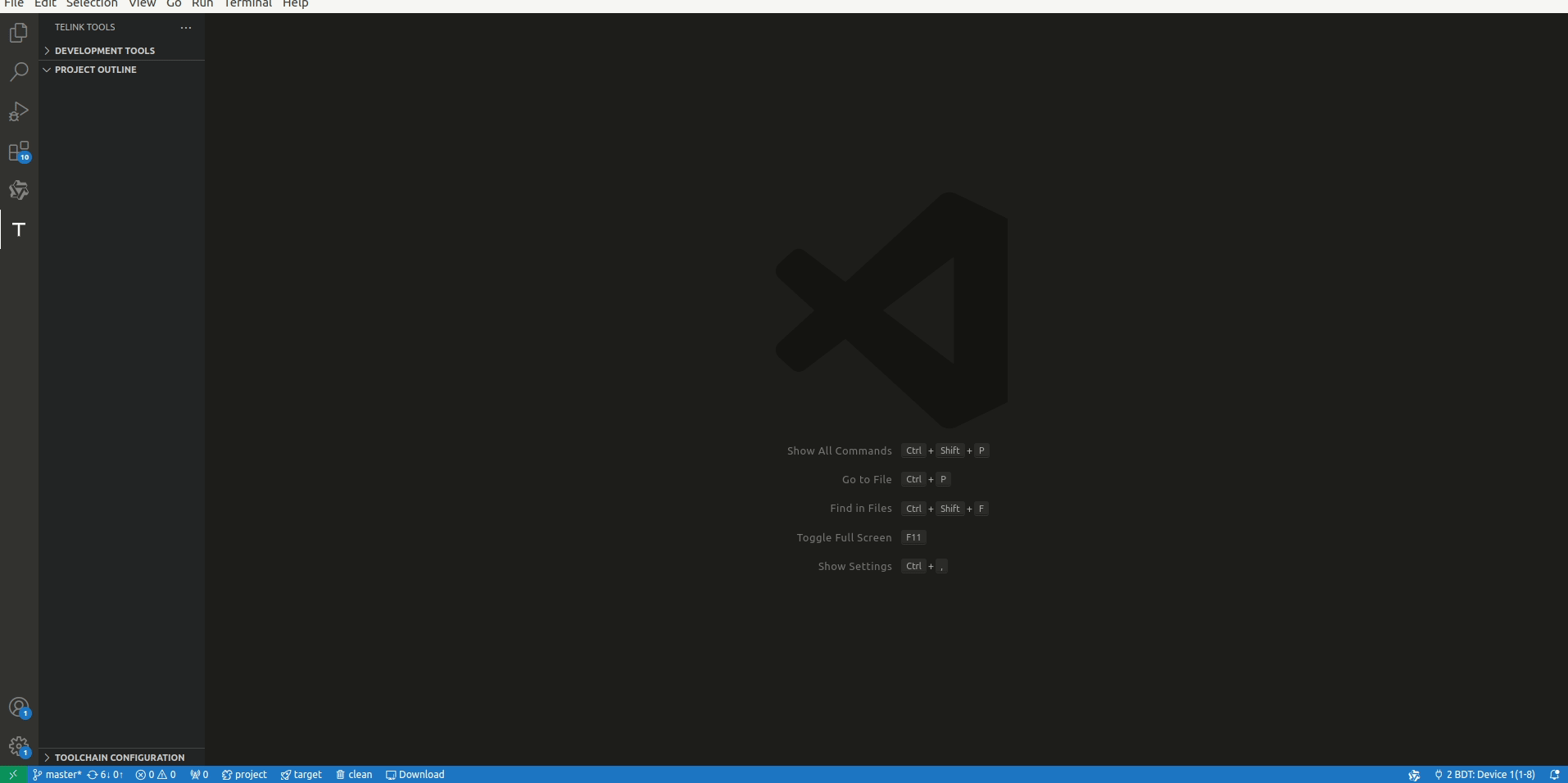Image resolution: width=1568 pixels, height=783 pixels.
Task: Synchronize changes 6↓ 0↑ in status bar
Action: click(105, 775)
